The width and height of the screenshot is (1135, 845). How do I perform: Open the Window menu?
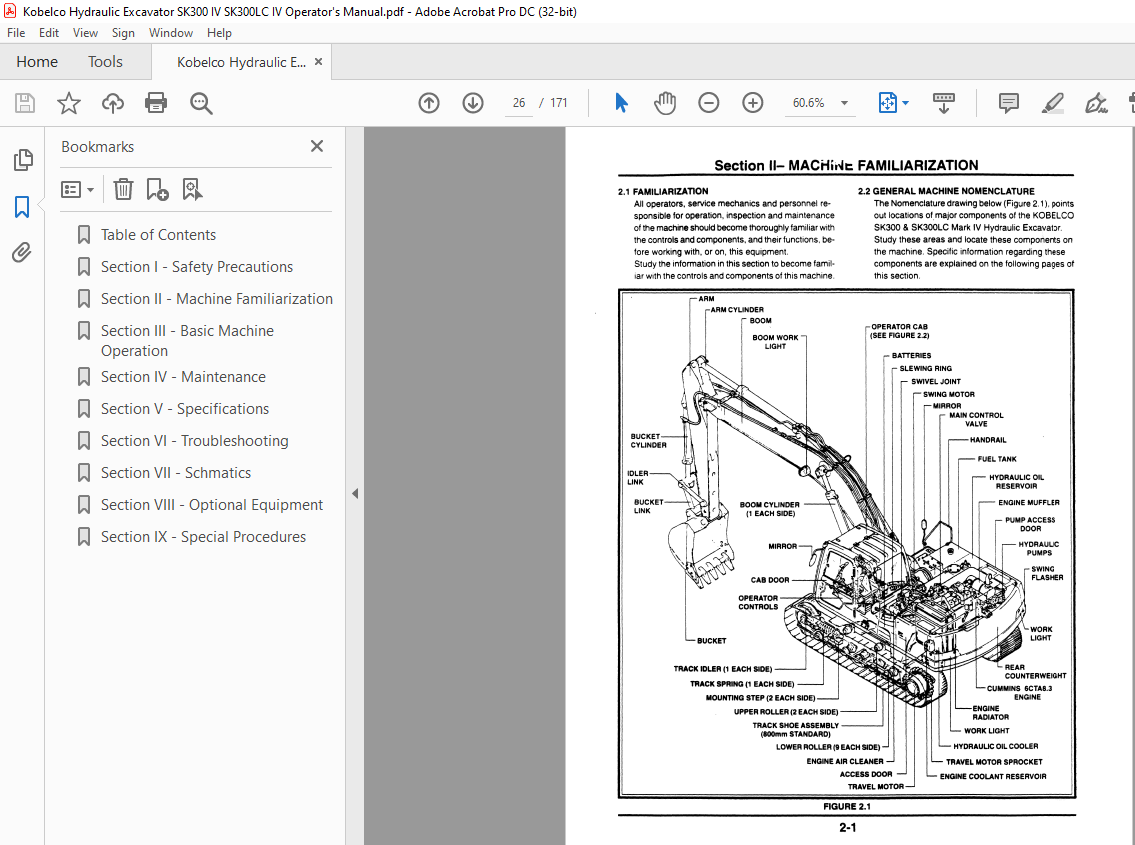(x=171, y=33)
